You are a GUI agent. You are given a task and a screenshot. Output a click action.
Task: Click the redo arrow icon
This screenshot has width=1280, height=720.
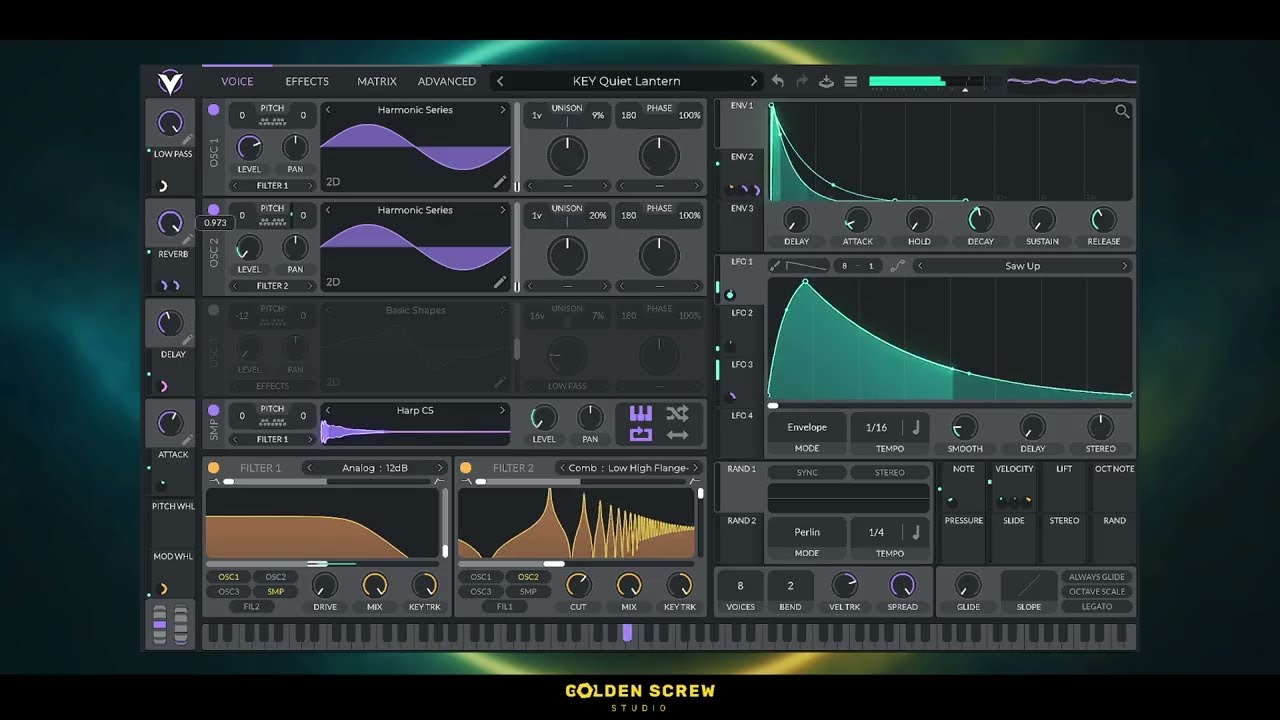pos(802,81)
